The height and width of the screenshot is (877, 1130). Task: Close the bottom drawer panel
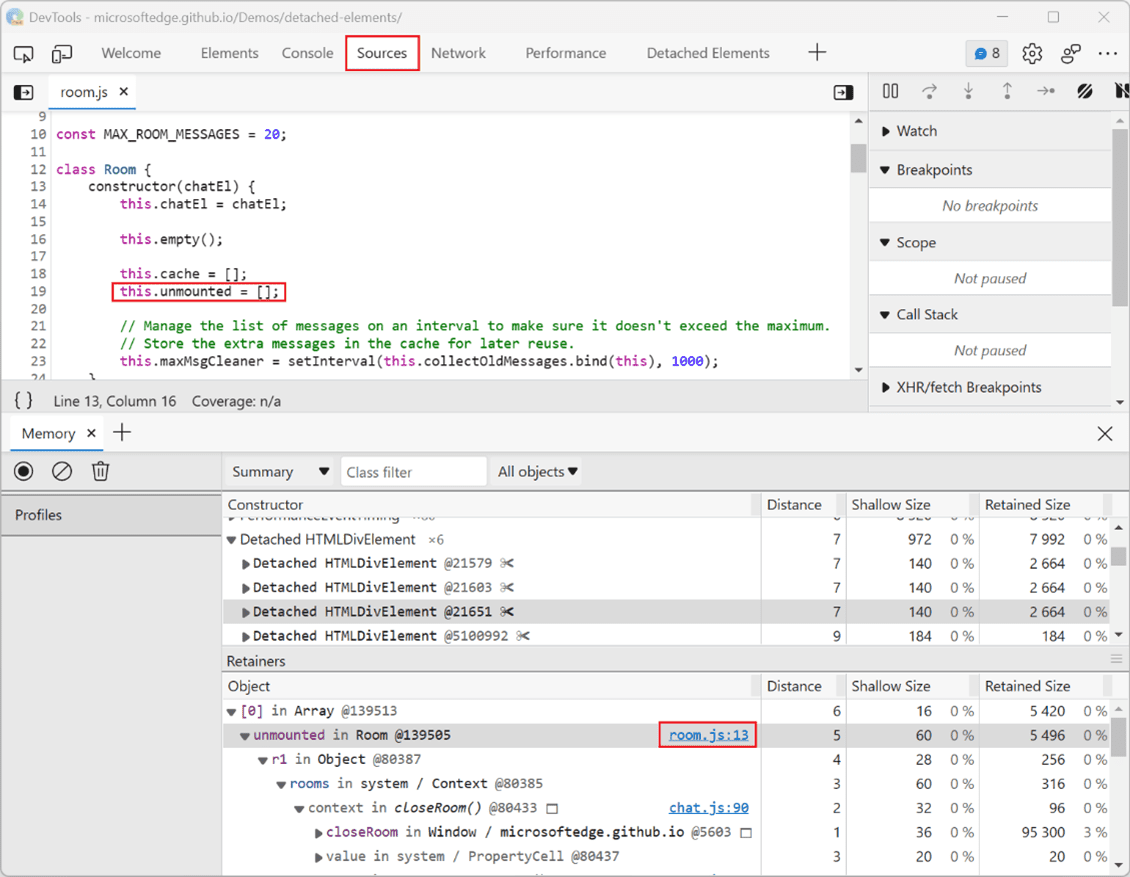point(1105,433)
